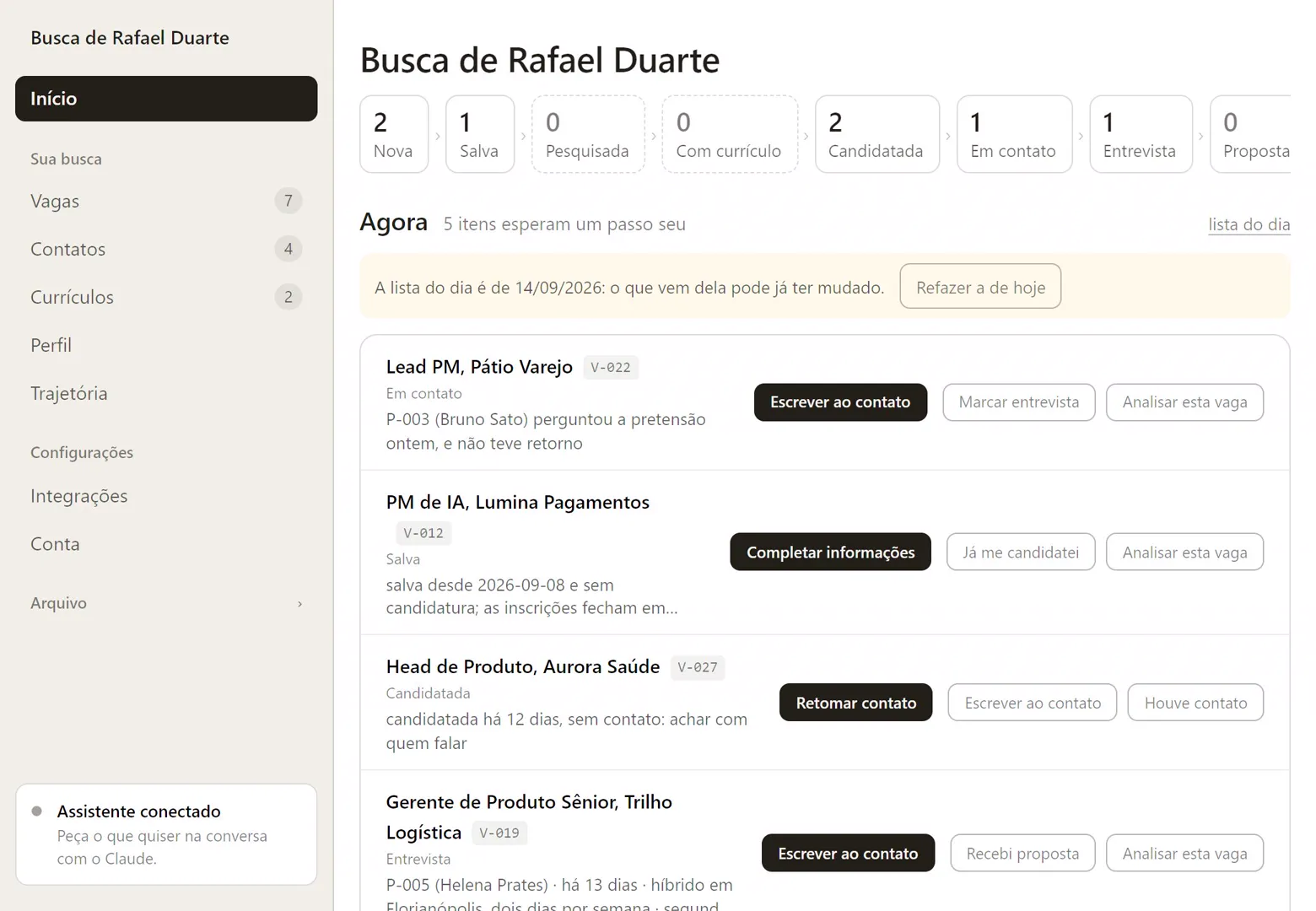The width and height of the screenshot is (1316, 911).
Task: Open the Pesquisada stage card
Action: [588, 134]
